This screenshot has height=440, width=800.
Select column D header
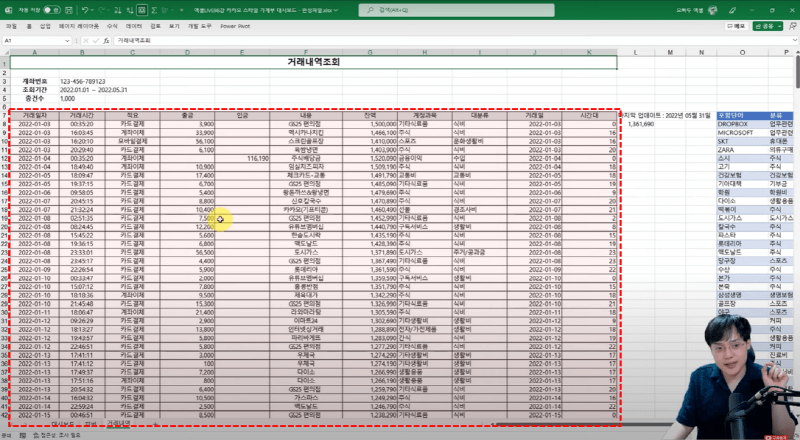(x=186, y=52)
